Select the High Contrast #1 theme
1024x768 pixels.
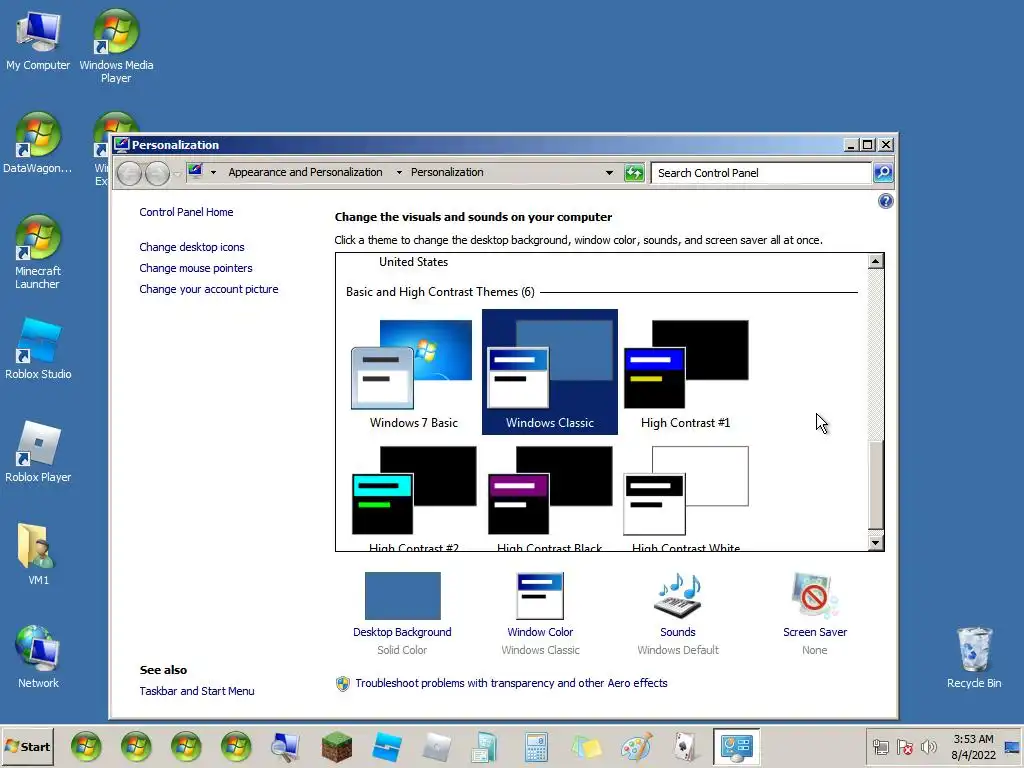click(x=686, y=372)
